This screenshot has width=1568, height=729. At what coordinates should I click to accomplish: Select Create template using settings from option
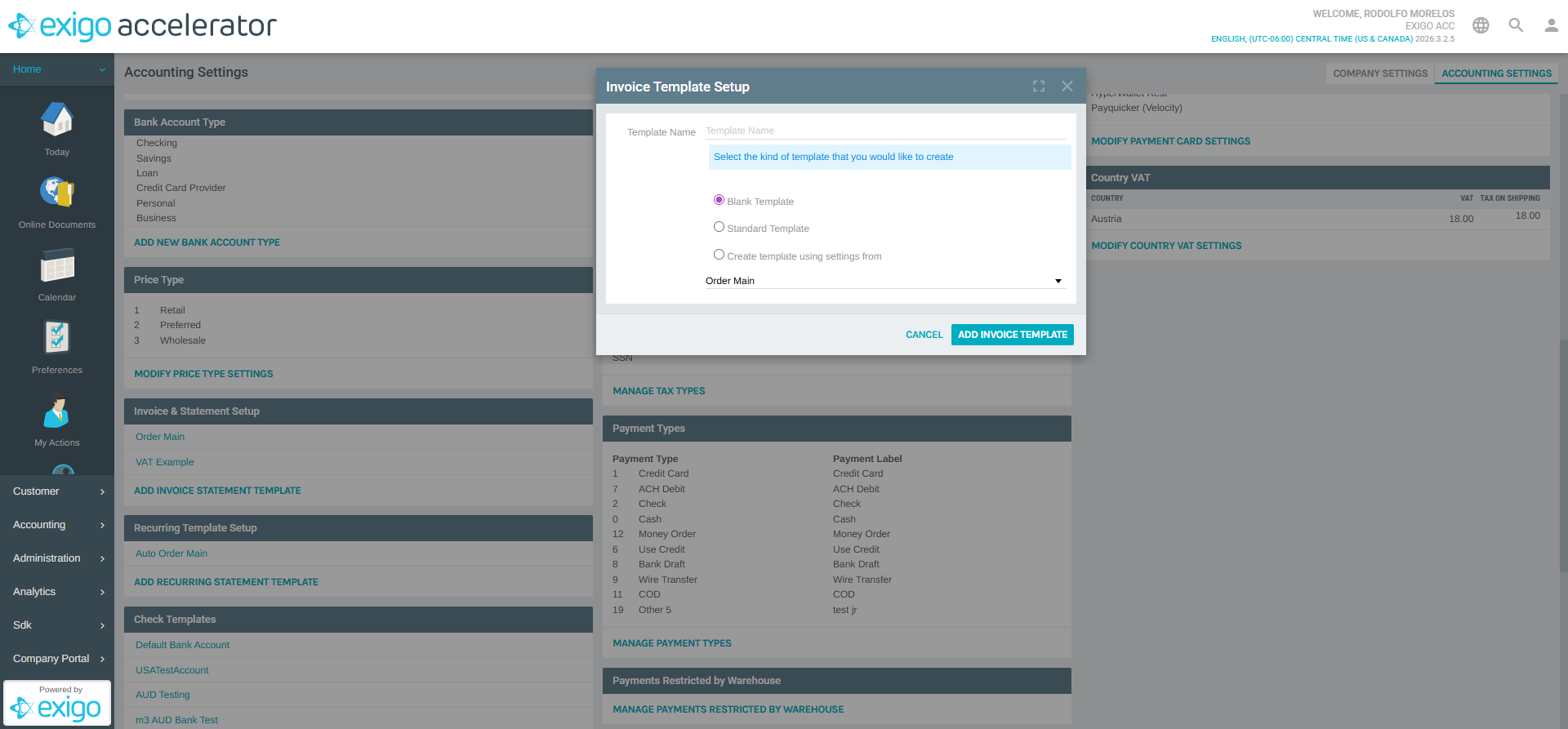point(719,255)
